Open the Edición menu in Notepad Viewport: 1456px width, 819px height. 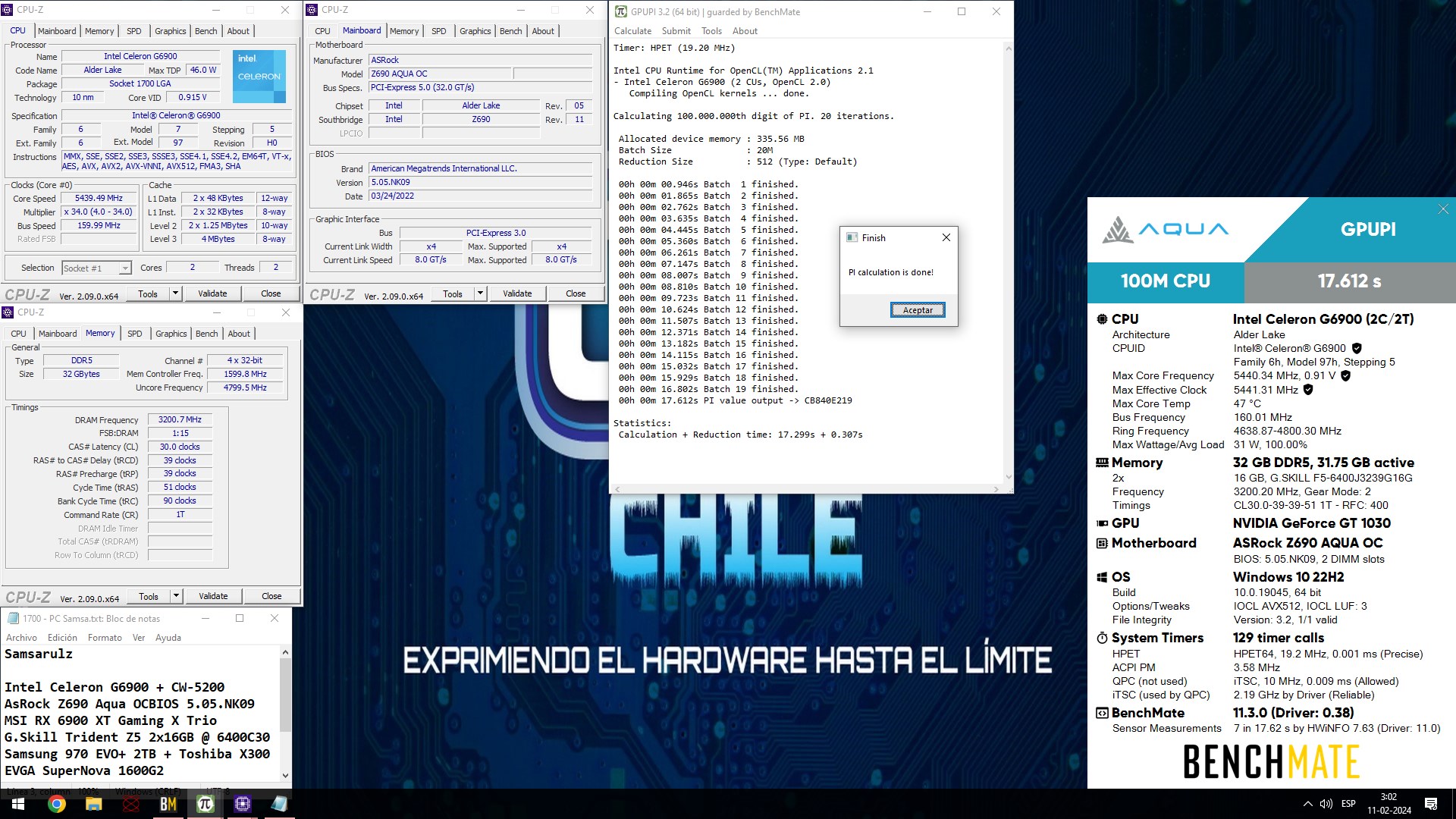(x=62, y=638)
